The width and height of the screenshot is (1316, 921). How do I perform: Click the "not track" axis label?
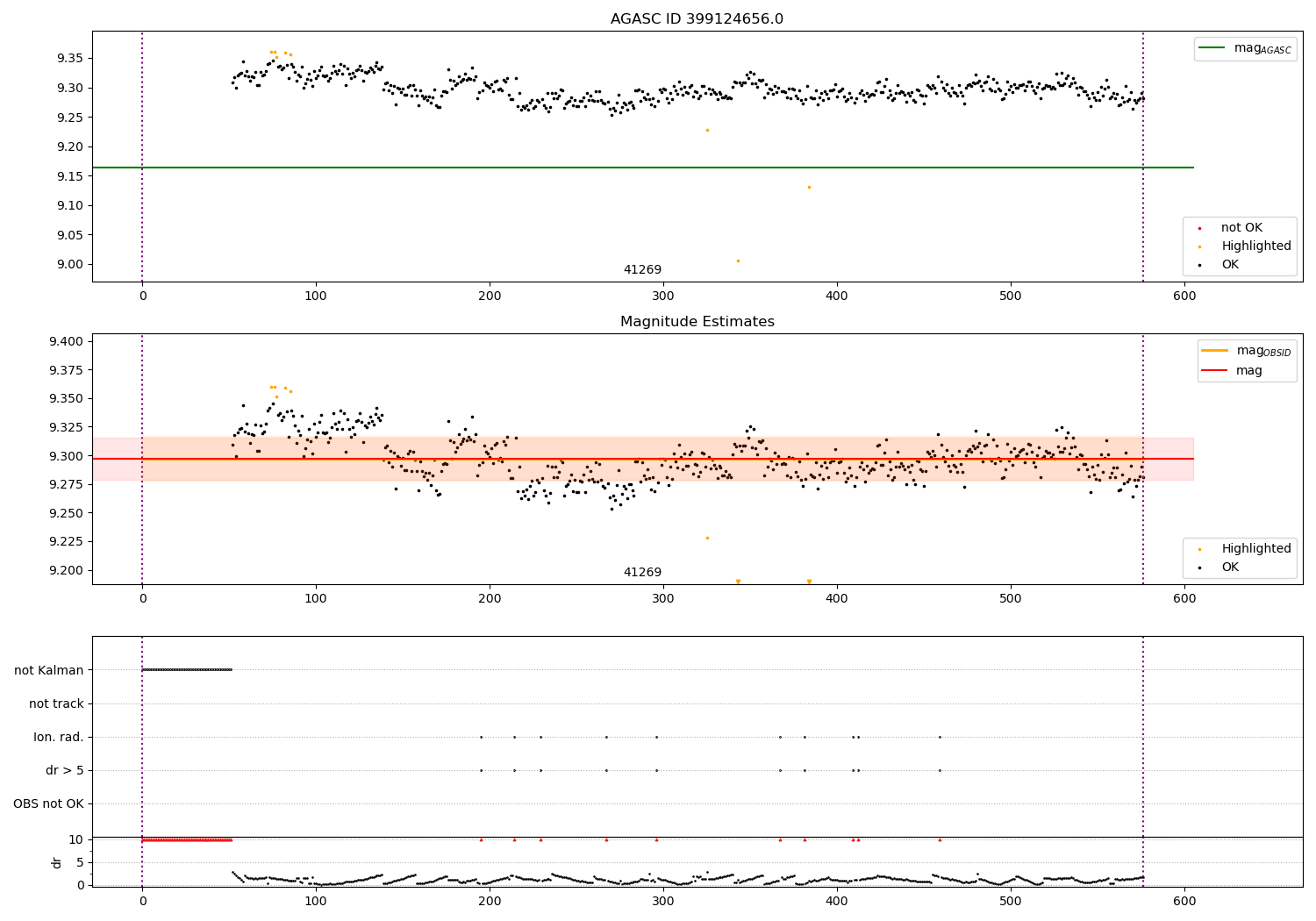point(56,703)
